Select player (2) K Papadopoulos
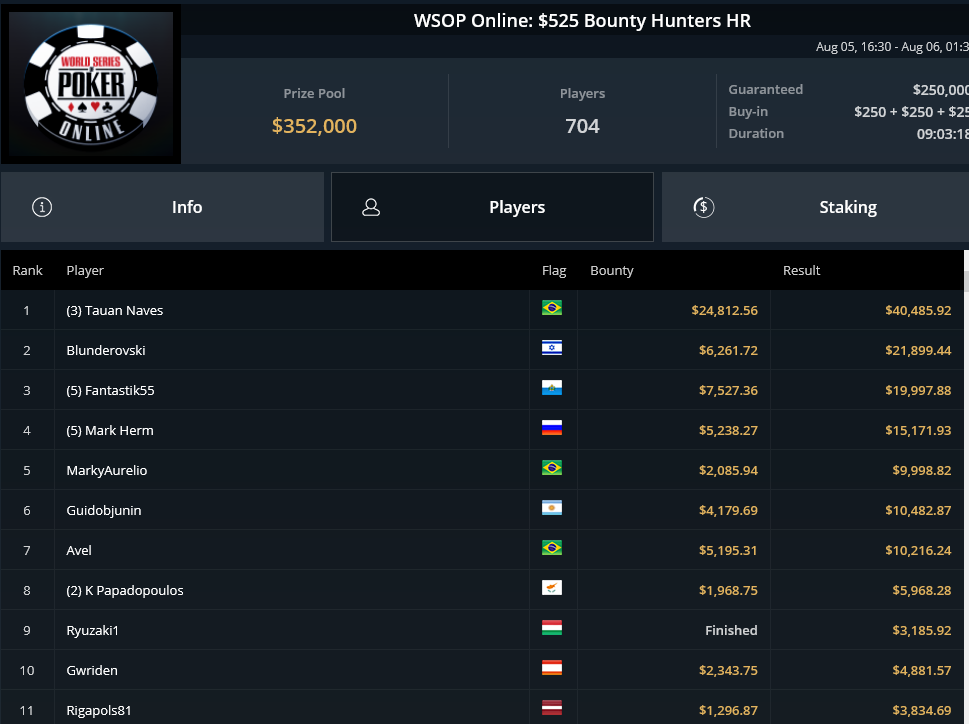Viewport: 969px width, 724px height. point(125,591)
